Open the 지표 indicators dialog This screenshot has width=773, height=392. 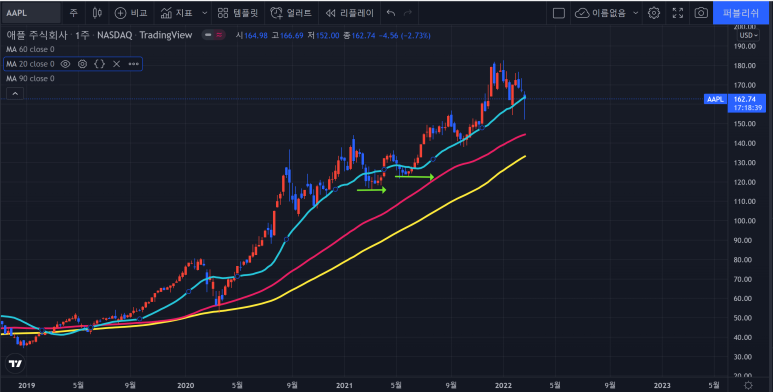tap(177, 13)
